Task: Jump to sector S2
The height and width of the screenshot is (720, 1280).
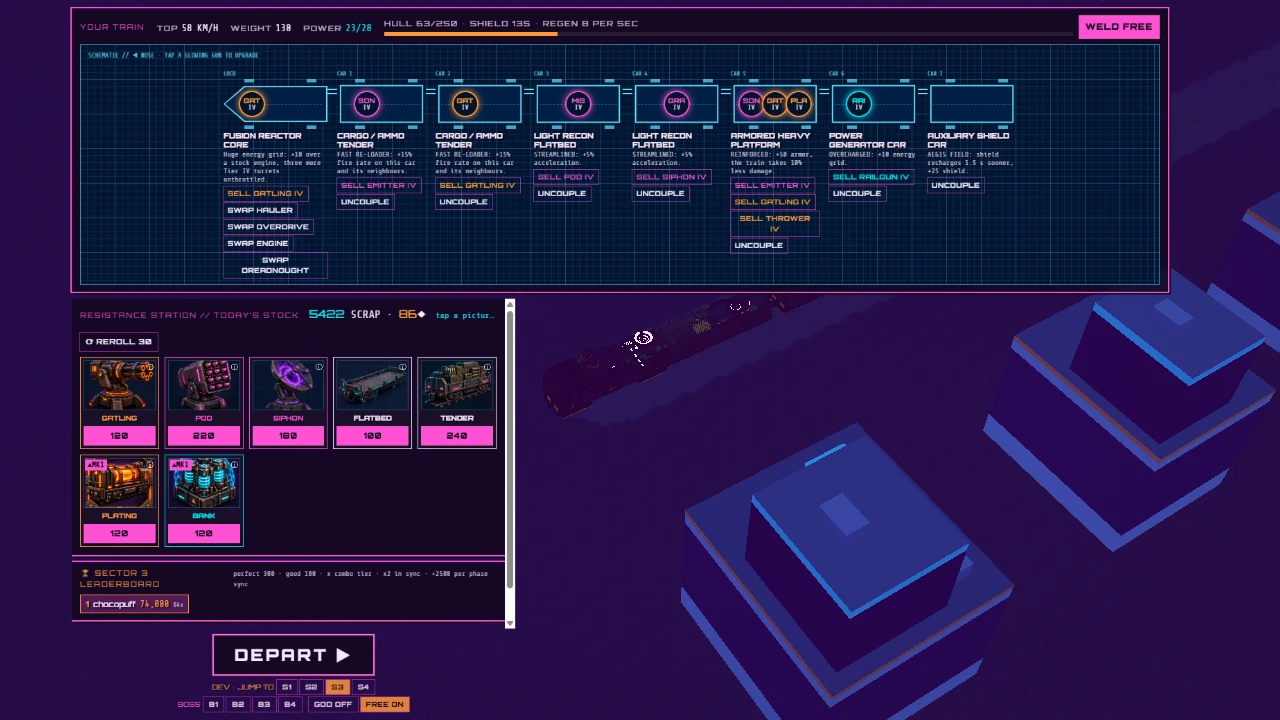Action: (311, 687)
